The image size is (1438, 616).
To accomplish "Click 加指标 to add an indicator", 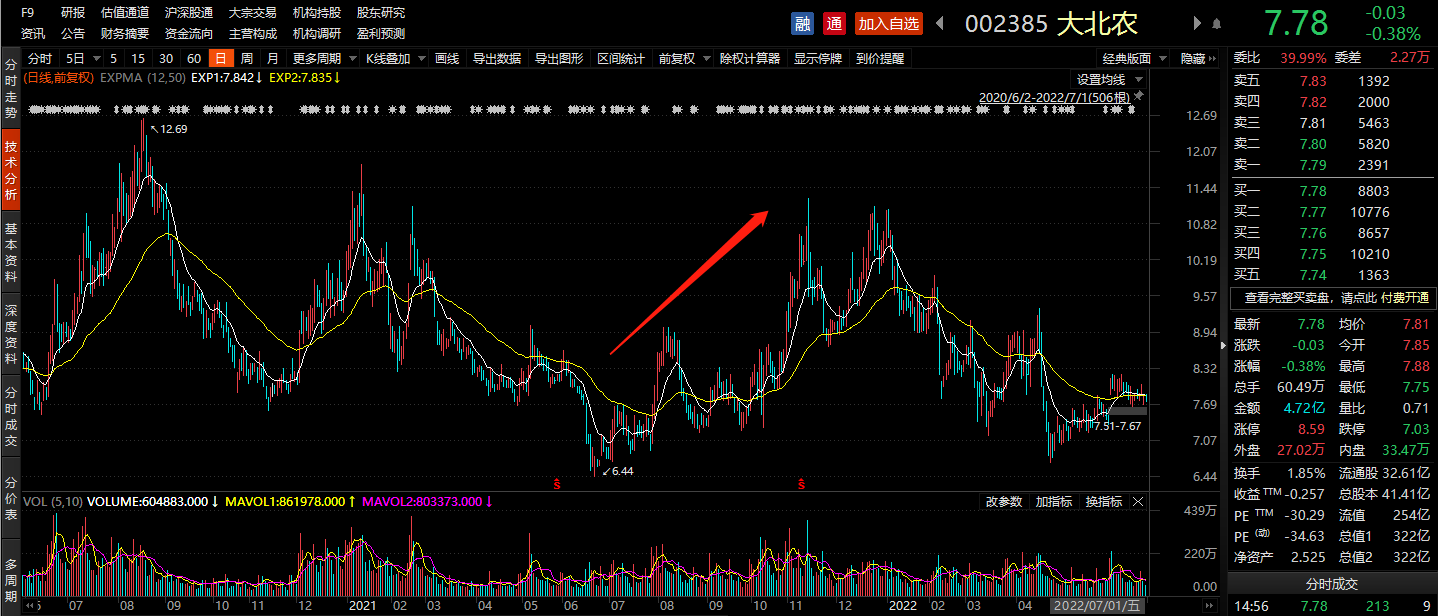I will point(1054,501).
